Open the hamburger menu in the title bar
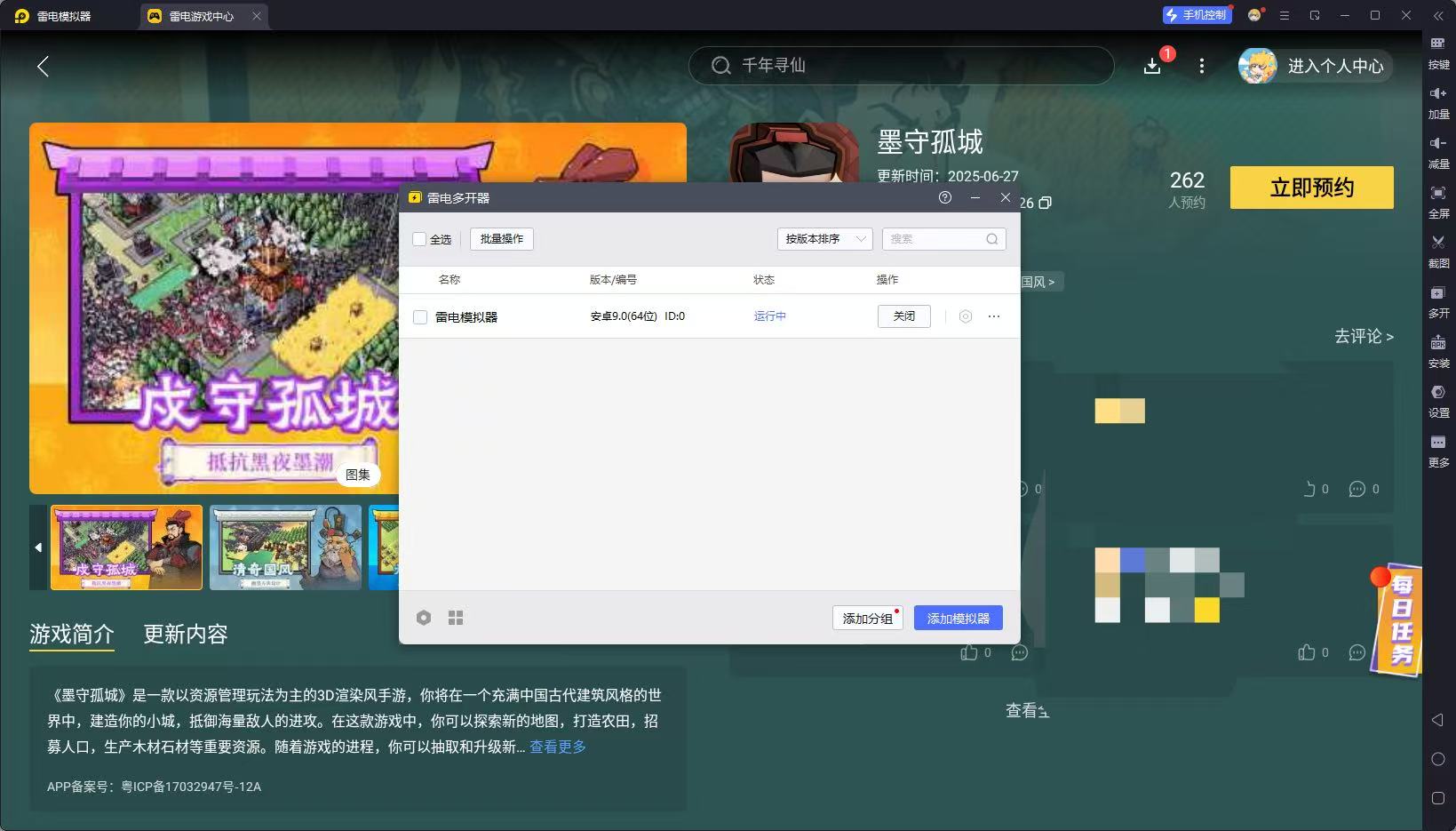This screenshot has height=831, width=1456. click(1285, 15)
